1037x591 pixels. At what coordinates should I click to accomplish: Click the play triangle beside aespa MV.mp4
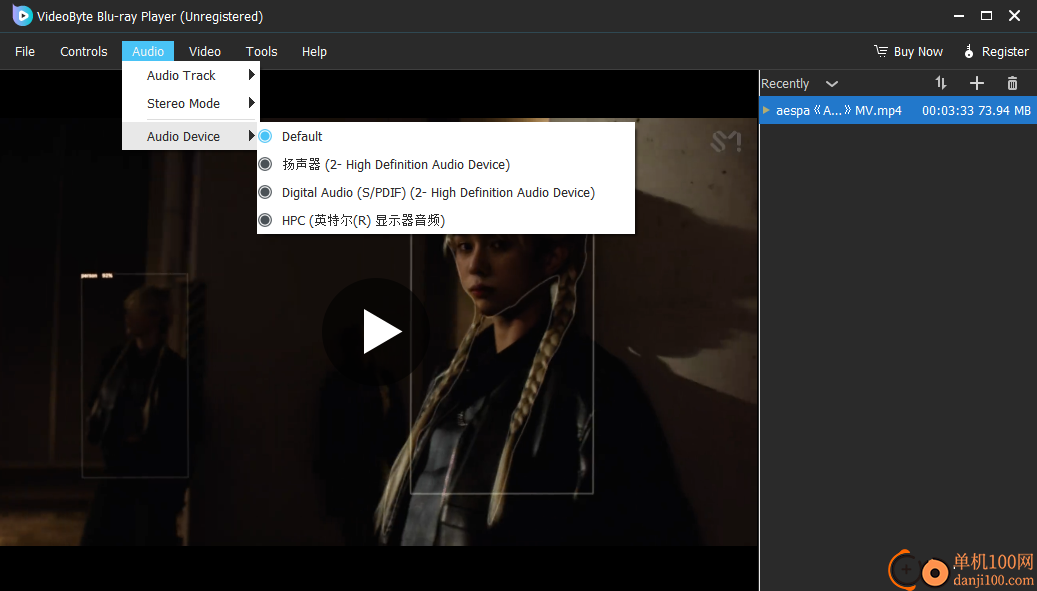(x=767, y=110)
